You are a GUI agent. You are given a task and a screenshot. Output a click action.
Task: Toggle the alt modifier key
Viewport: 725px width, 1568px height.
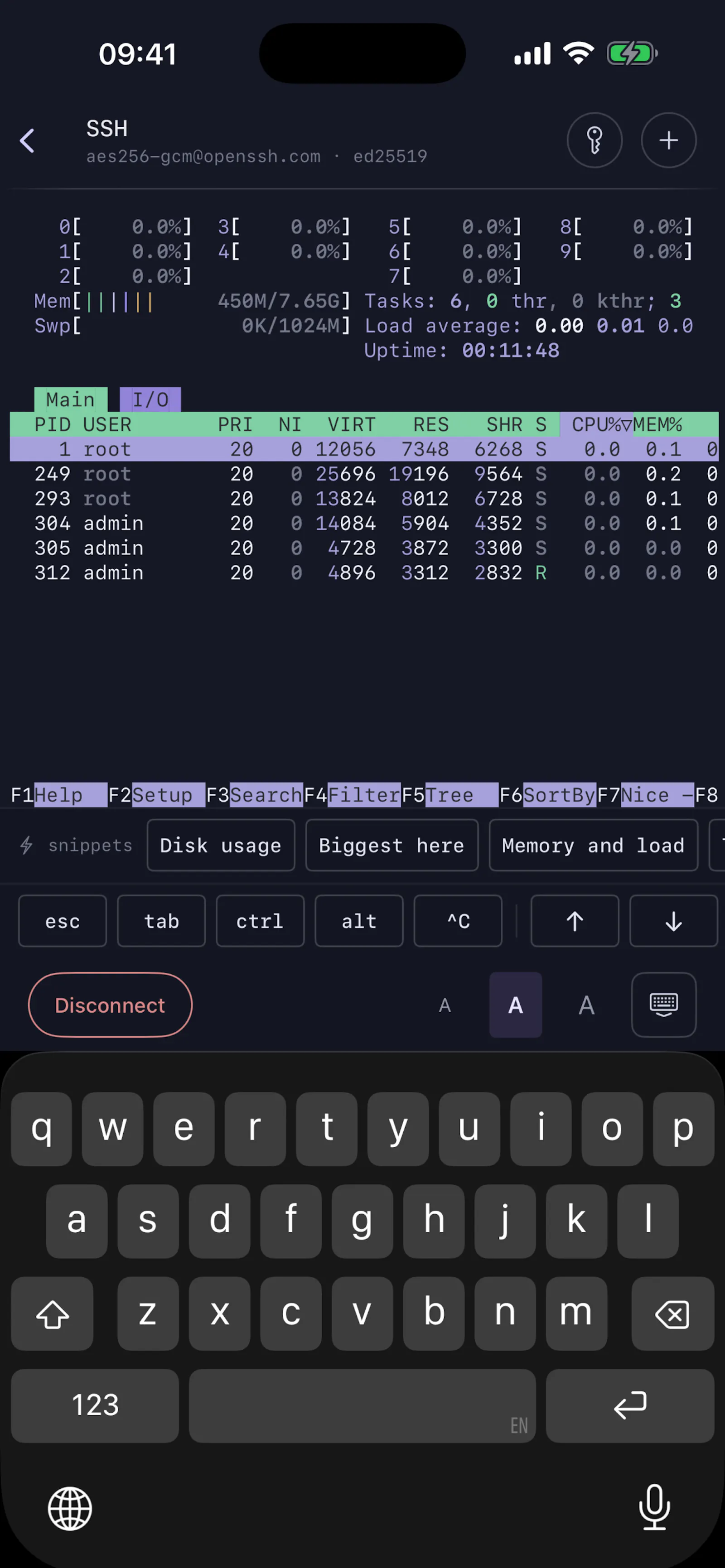click(x=358, y=921)
